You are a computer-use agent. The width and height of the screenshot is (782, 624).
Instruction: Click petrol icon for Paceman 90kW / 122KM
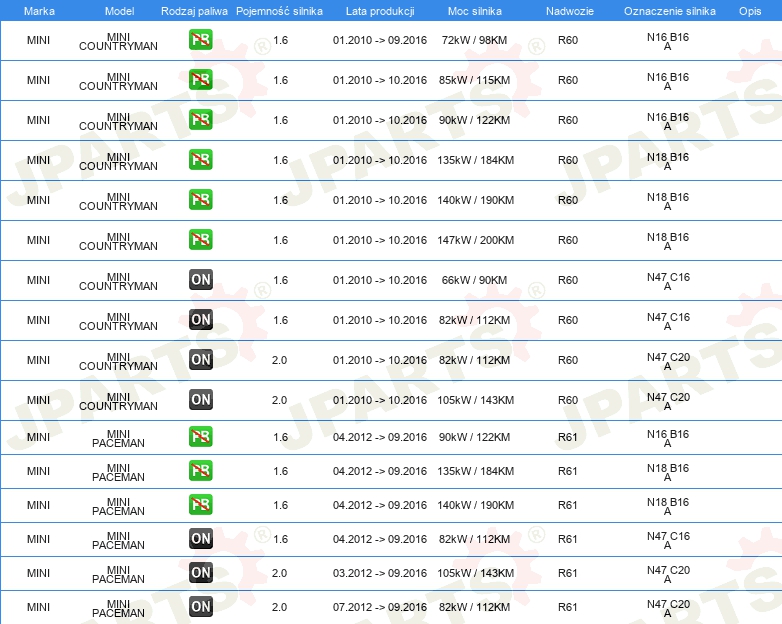pyautogui.click(x=200, y=437)
